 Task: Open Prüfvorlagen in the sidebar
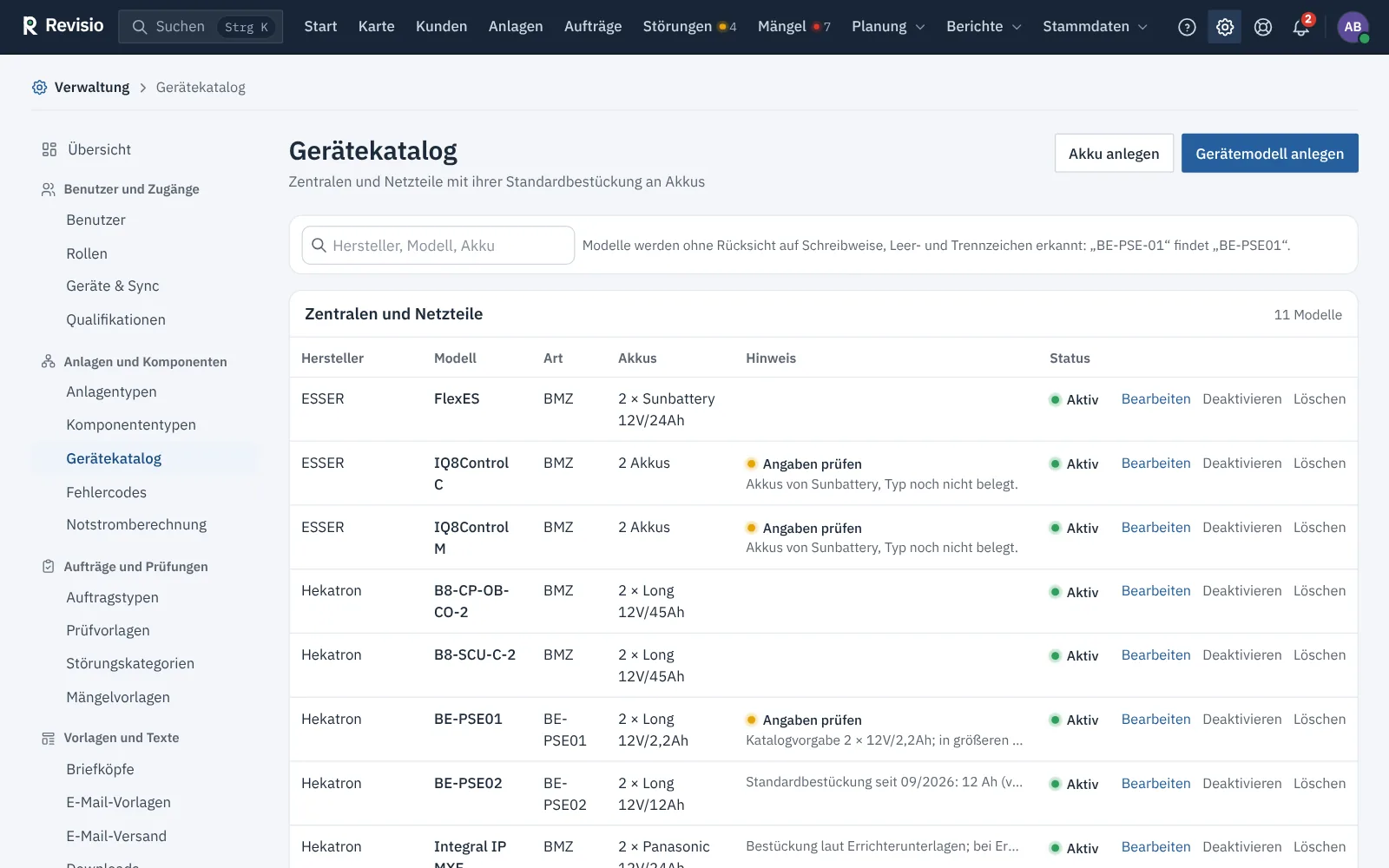[108, 631]
